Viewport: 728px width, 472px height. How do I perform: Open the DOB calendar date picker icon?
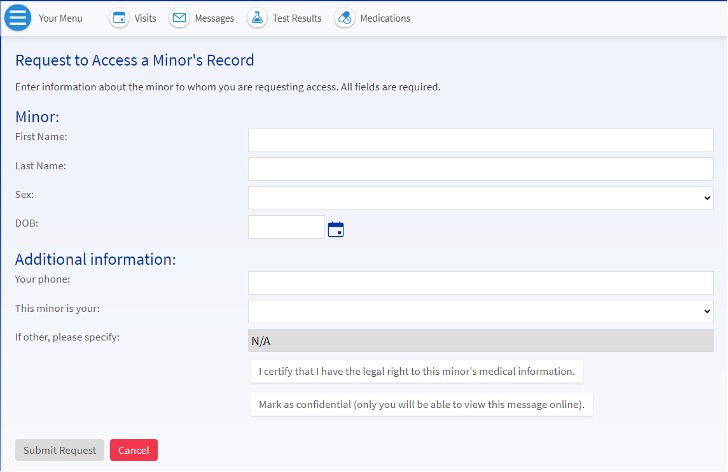pyautogui.click(x=336, y=229)
